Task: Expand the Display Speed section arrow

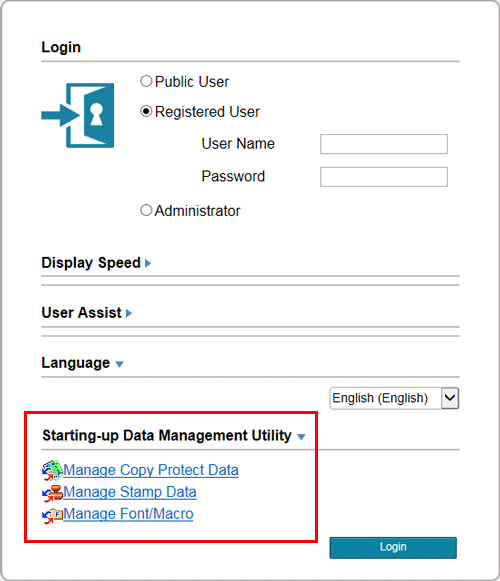Action: [x=148, y=263]
